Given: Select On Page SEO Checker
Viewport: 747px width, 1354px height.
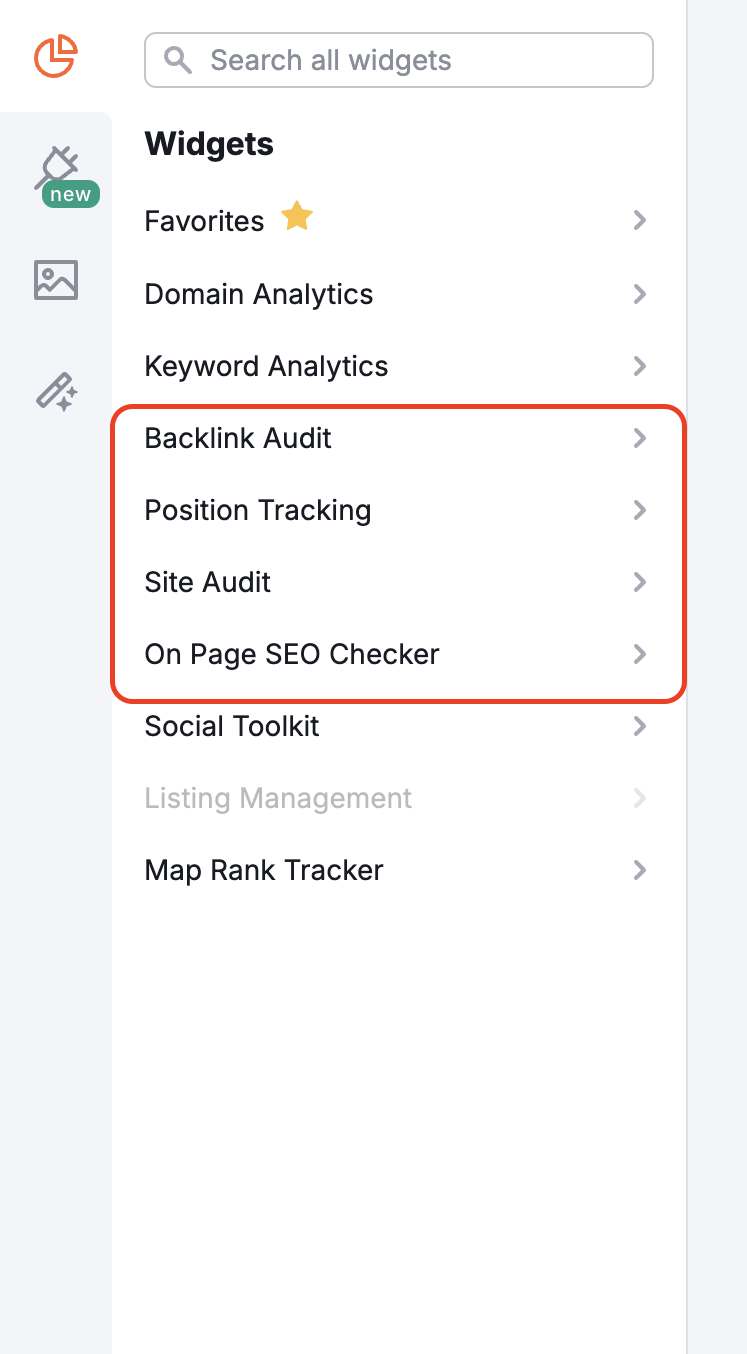Looking at the screenshot, I should (x=291, y=654).
